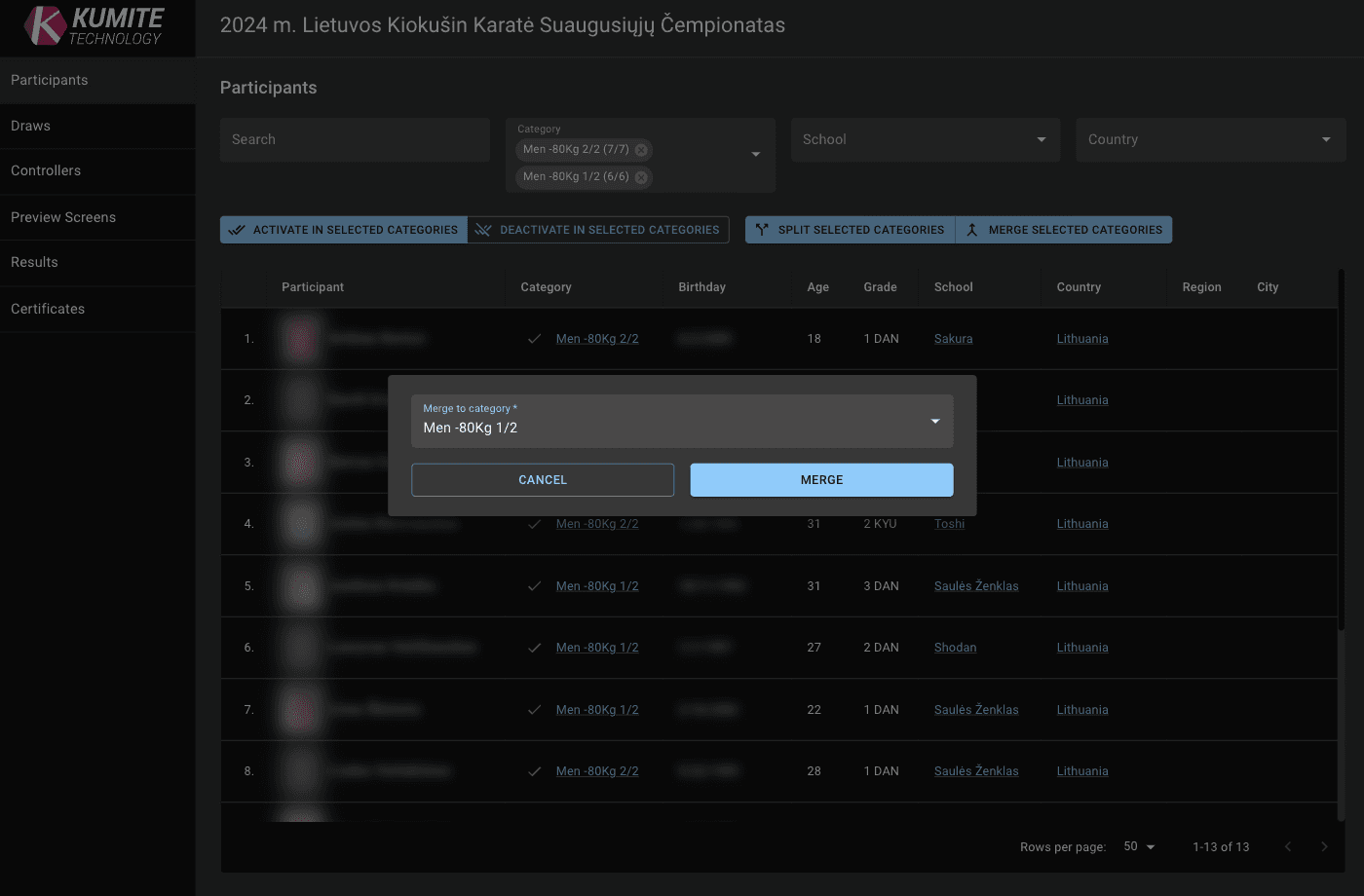The image size is (1364, 896).
Task: Click the Cancel button in merge dialog
Action: [x=543, y=479]
